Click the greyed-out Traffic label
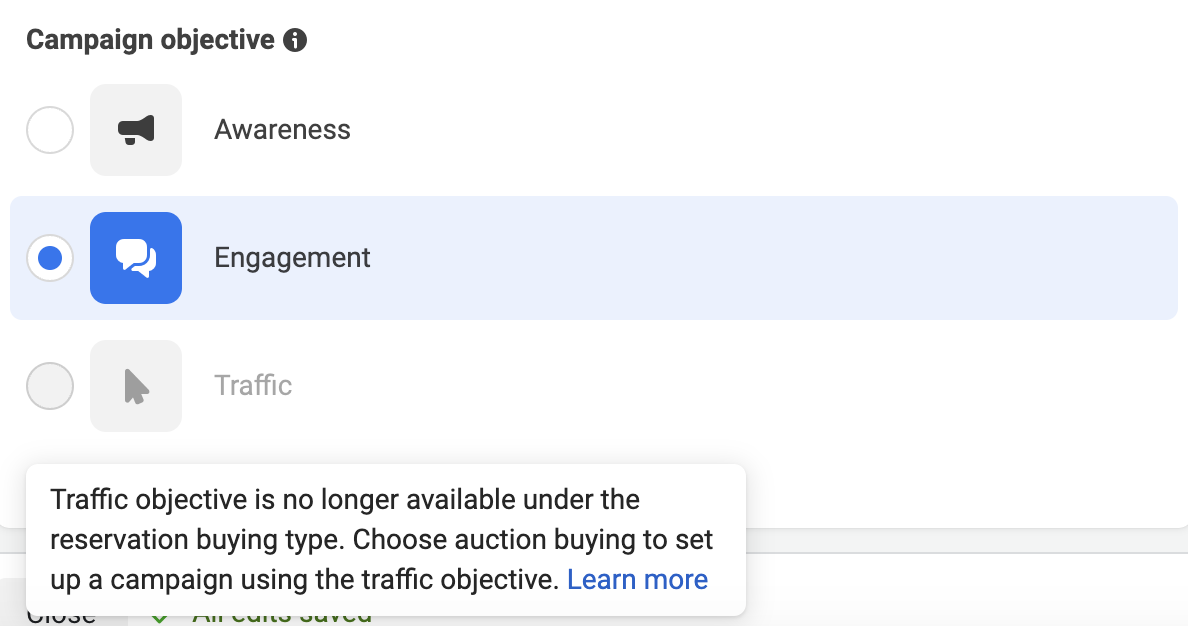Screen dimensions: 1188x626 253,386
